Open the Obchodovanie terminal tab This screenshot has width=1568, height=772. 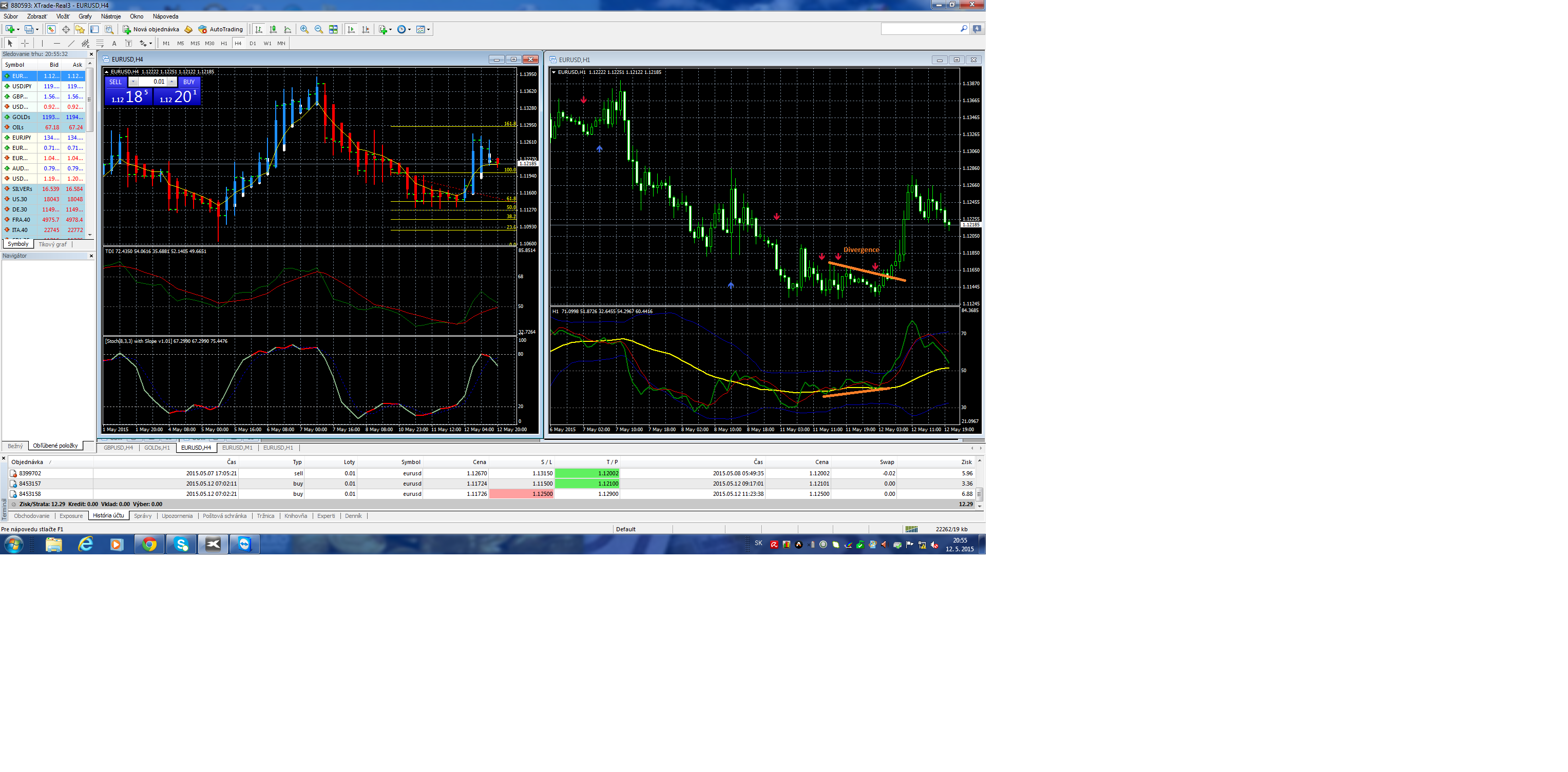point(32,516)
